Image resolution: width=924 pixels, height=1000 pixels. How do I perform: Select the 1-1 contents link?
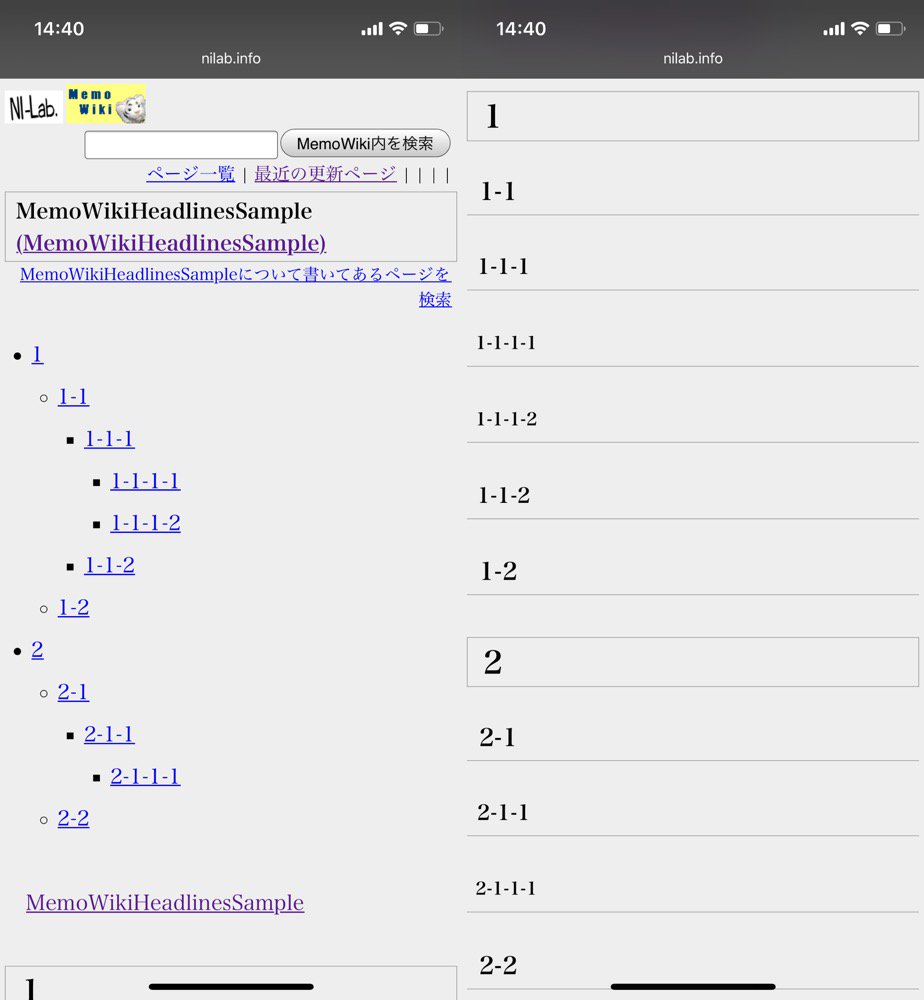pos(73,397)
